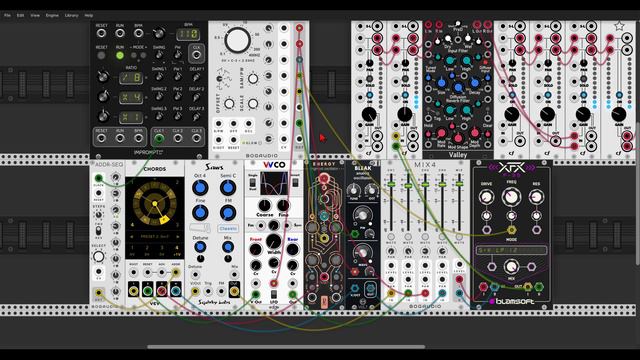Click the large SELECT knob on ADDR-SEQ
This screenshot has width=640, height=360.
coord(98,256)
